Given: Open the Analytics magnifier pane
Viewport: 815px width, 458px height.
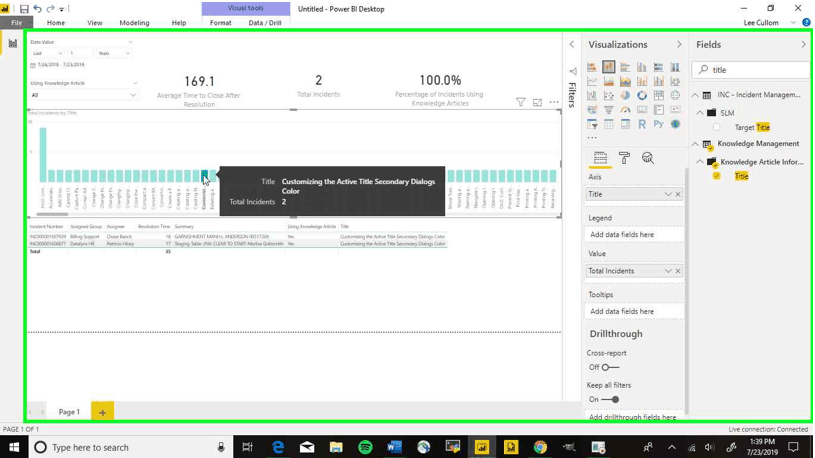Looking at the screenshot, I should (648, 158).
